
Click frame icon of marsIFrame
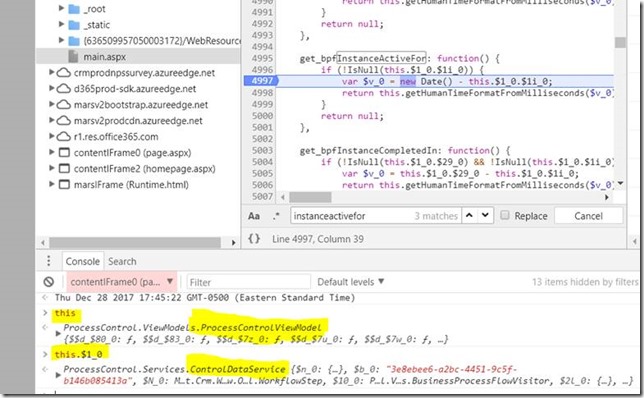[64, 184]
